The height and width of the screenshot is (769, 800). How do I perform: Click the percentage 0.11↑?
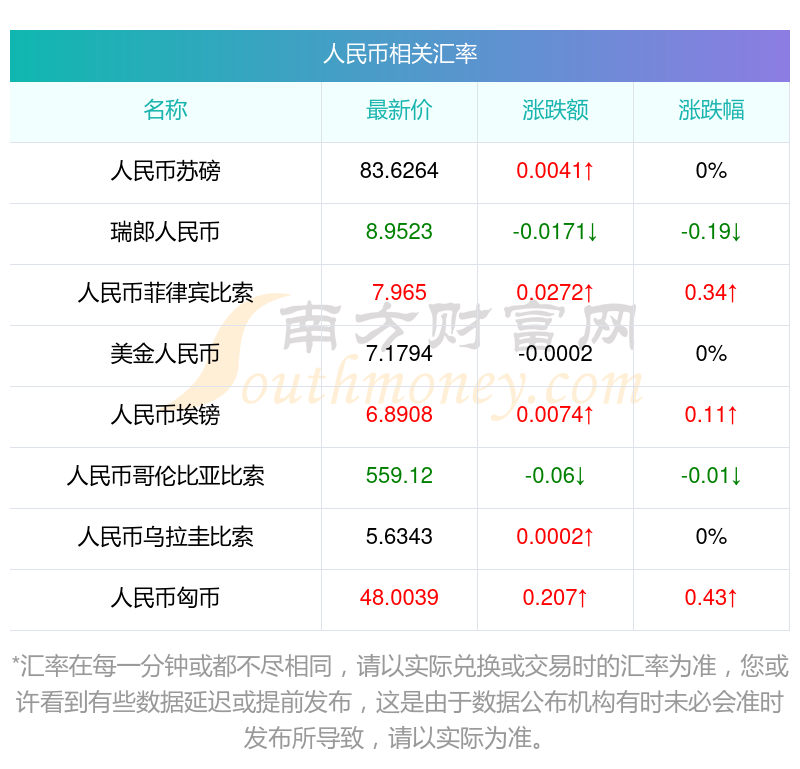711,415
